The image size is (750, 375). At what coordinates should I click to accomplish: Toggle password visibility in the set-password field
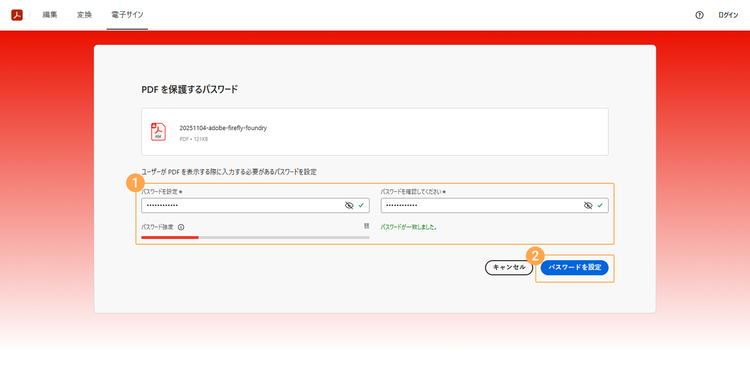[x=349, y=206]
